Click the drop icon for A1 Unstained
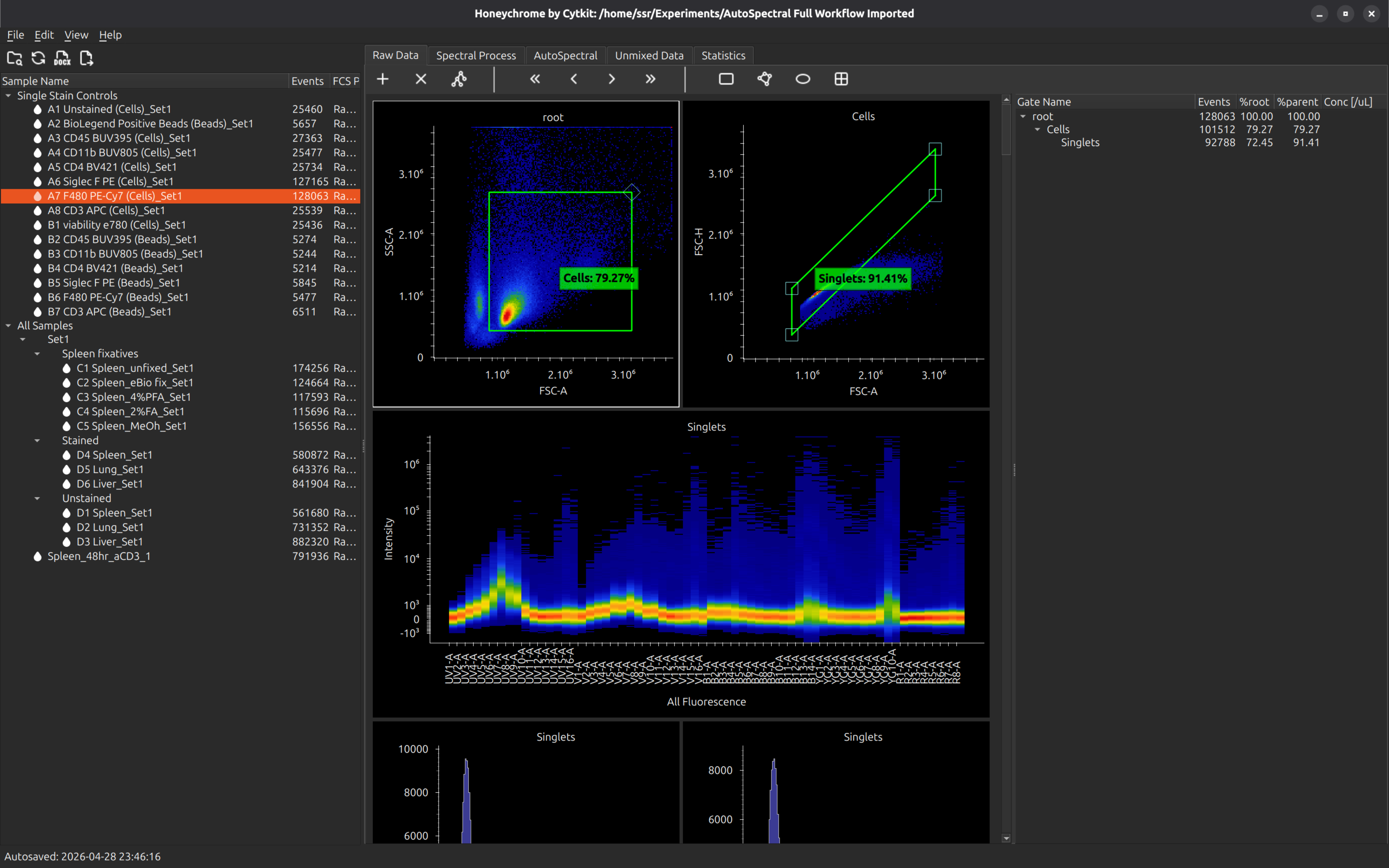 click(37, 109)
